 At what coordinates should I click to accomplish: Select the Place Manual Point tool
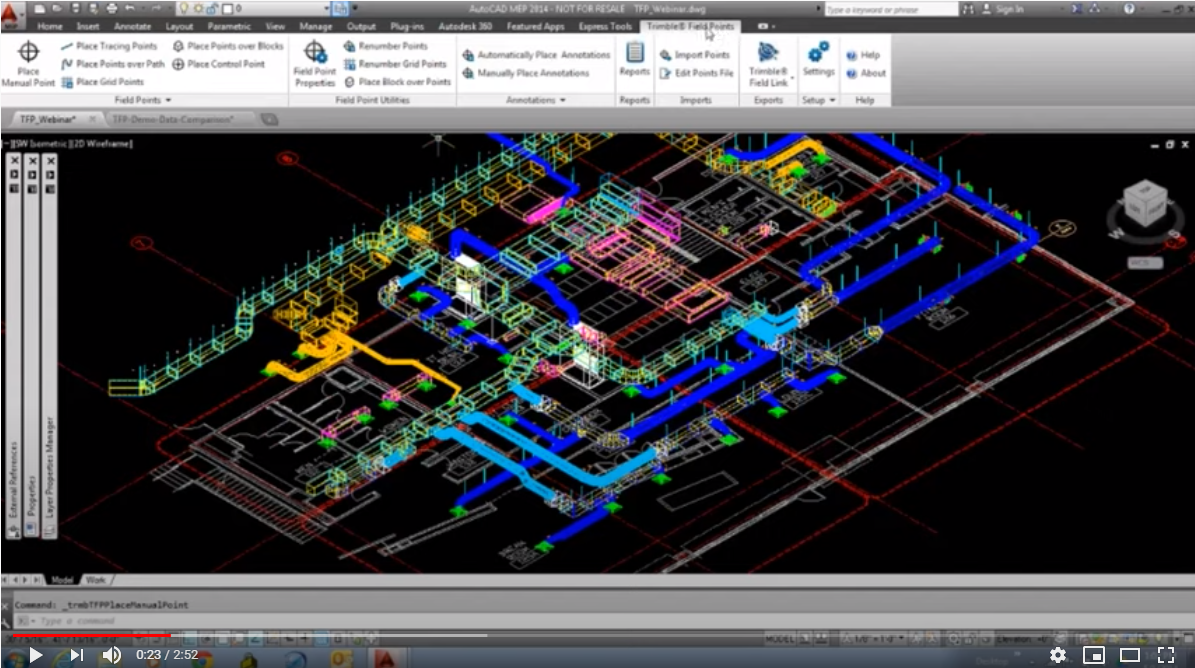click(x=27, y=62)
